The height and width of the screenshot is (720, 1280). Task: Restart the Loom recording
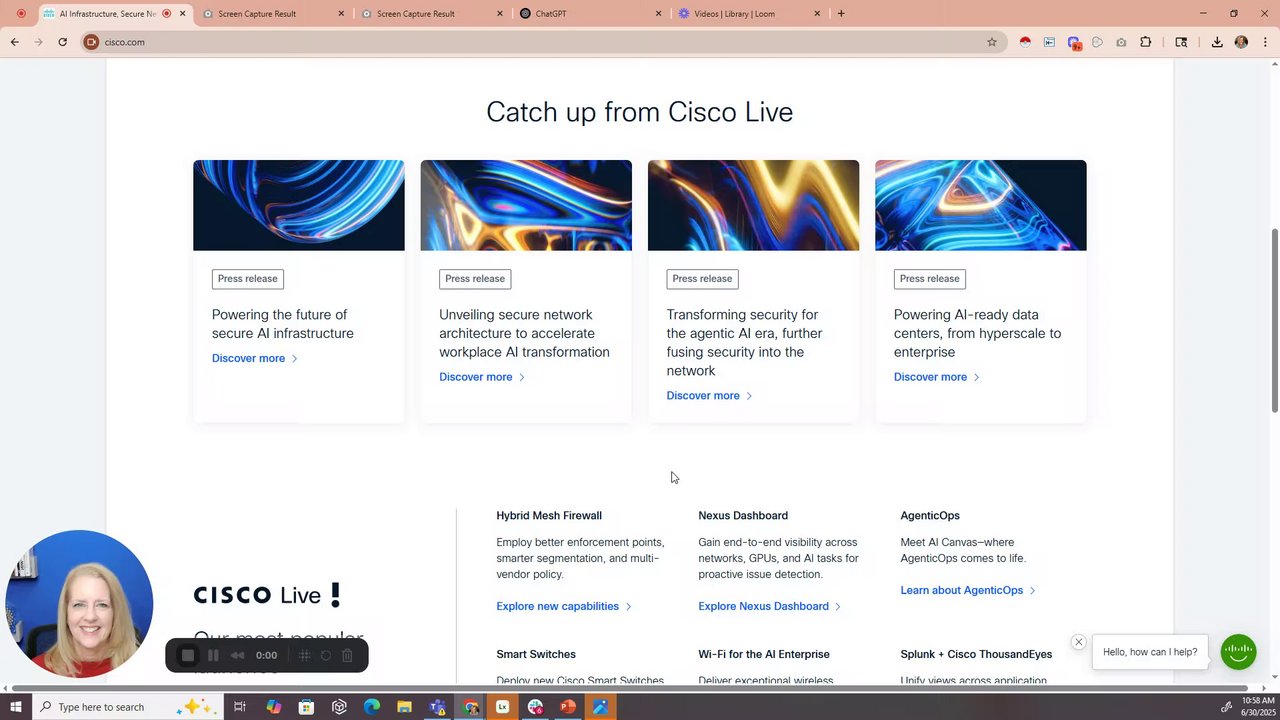click(326, 656)
